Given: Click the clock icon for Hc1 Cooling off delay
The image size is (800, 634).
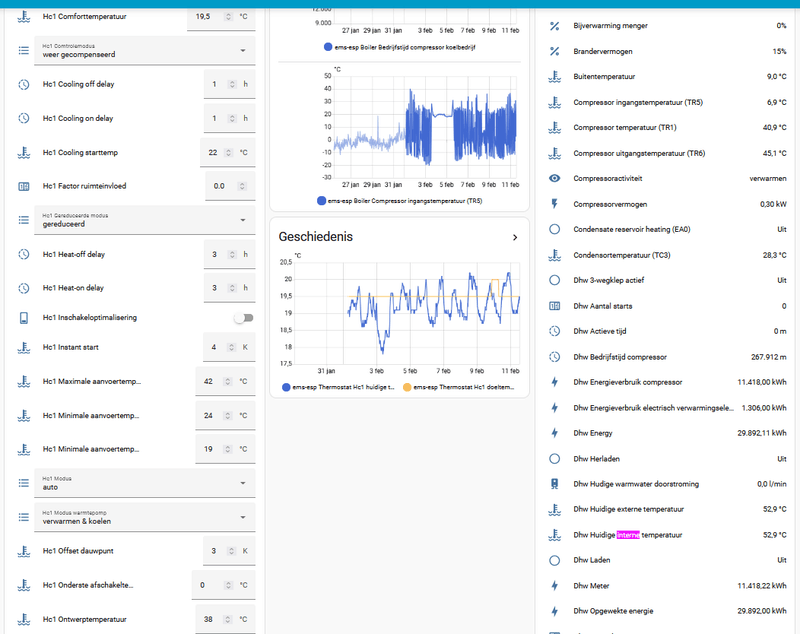Looking at the screenshot, I should click(24, 84).
